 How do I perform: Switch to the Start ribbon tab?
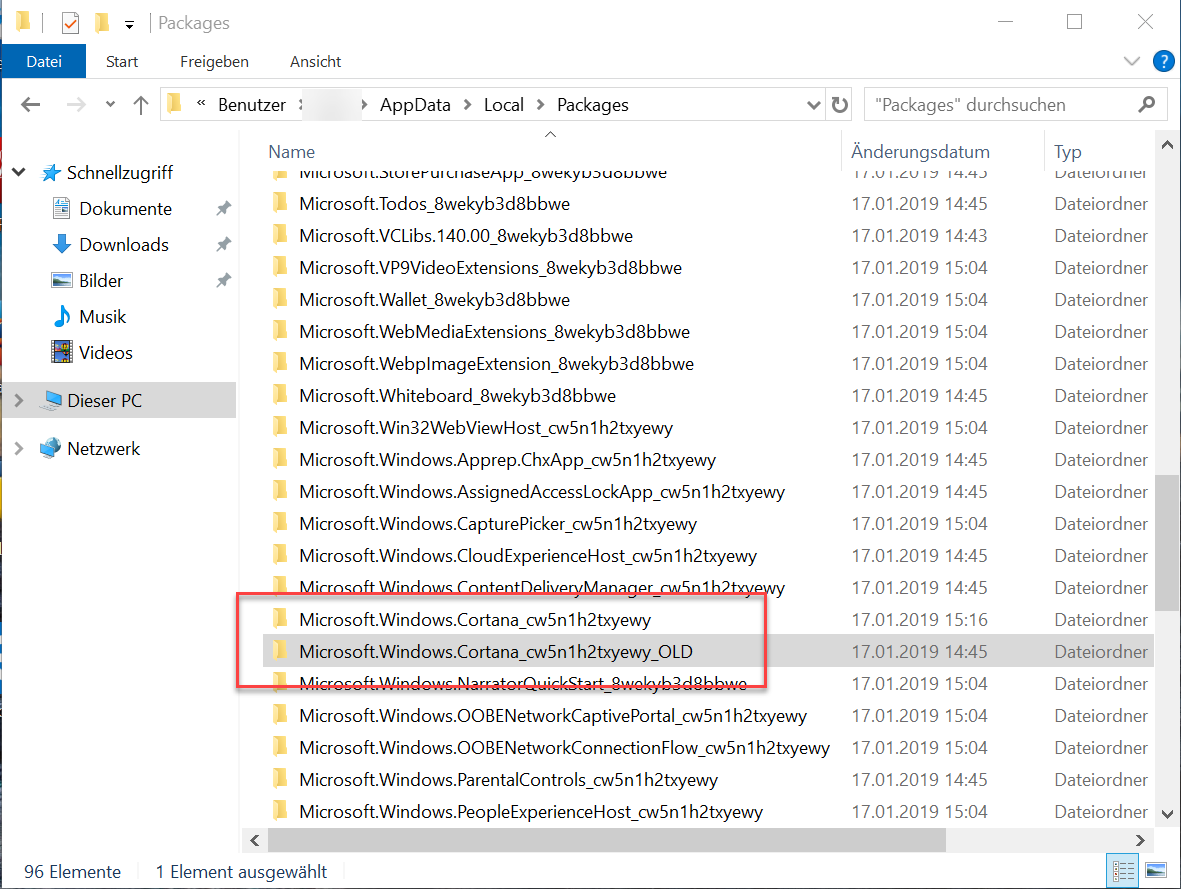[x=122, y=62]
